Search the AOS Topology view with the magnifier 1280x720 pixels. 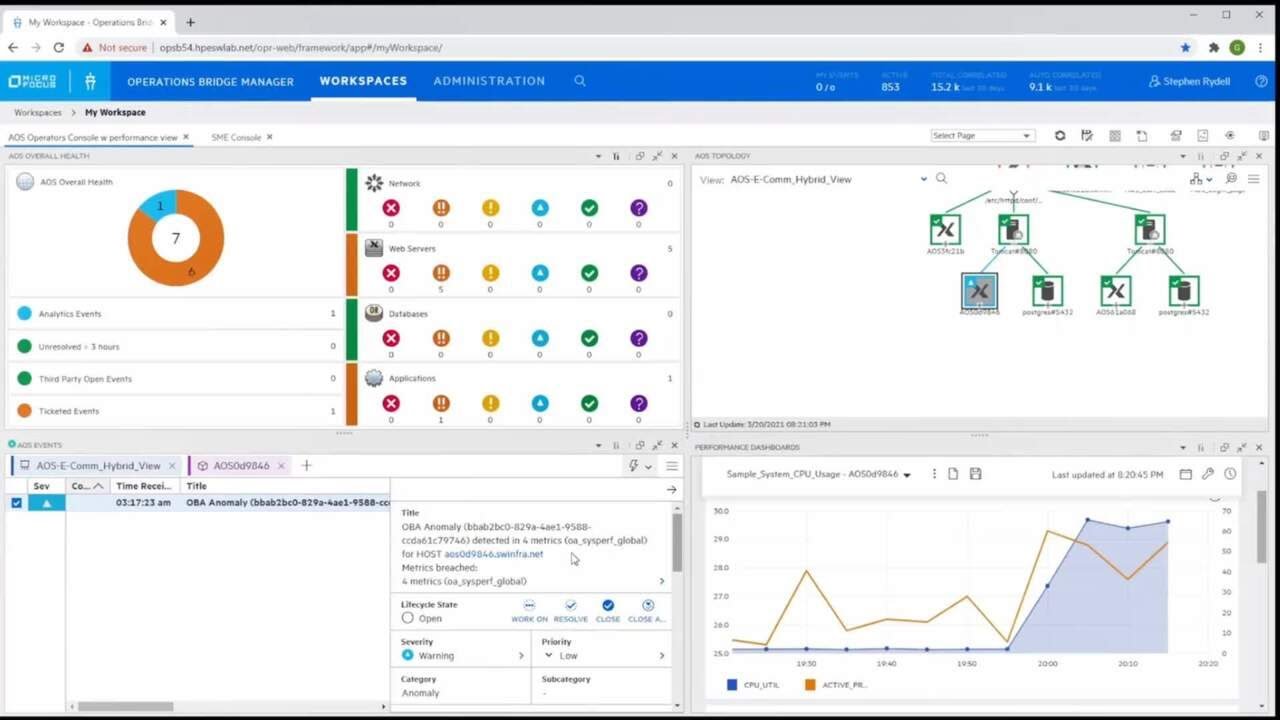941,178
